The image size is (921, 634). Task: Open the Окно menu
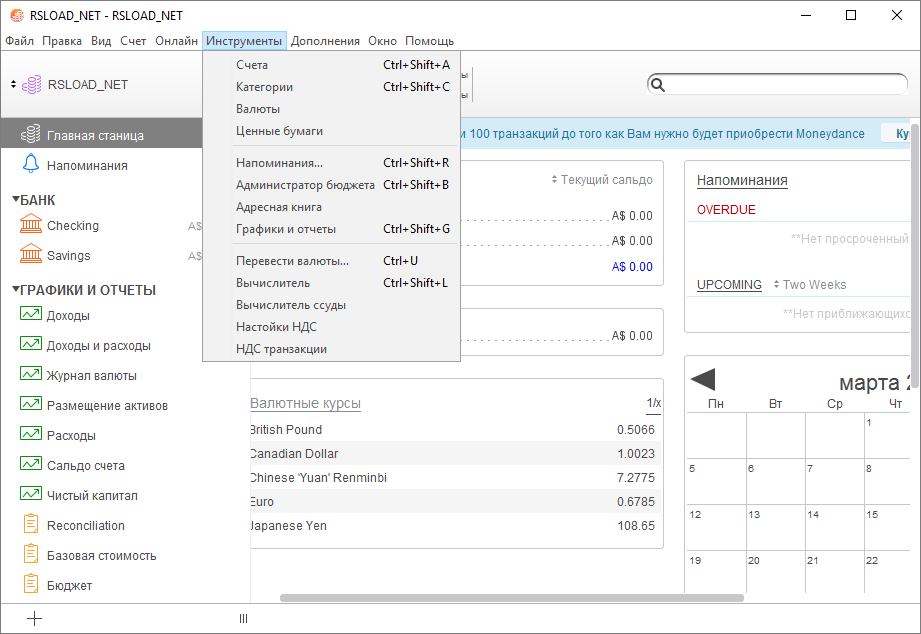click(x=382, y=41)
